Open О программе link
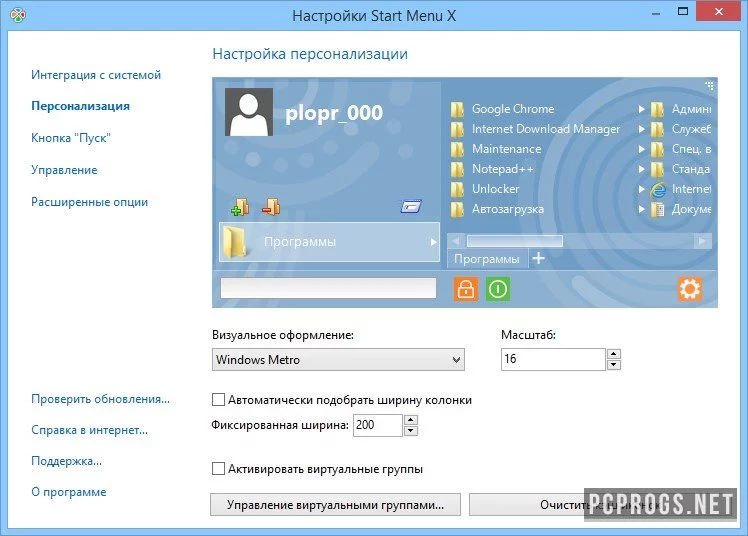The image size is (748, 536). click(69, 492)
